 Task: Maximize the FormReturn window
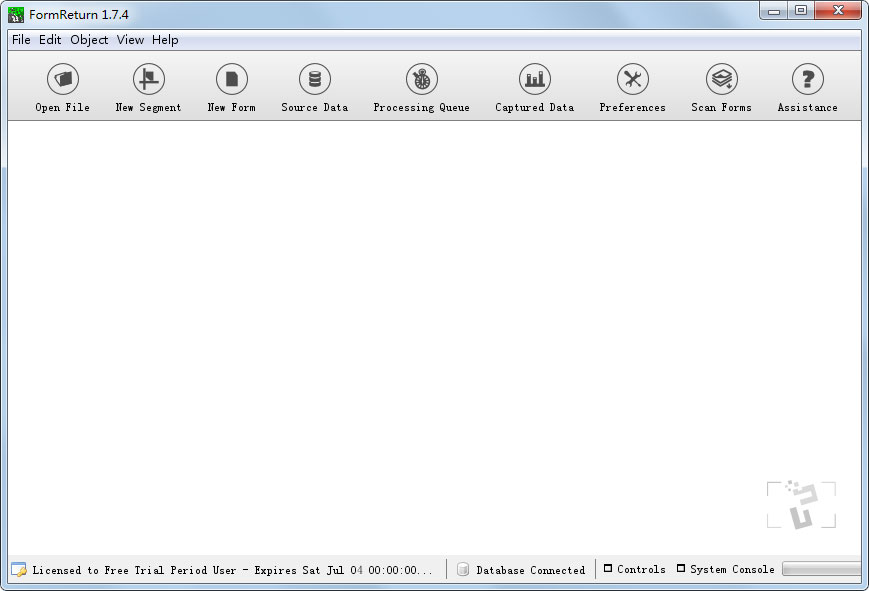[x=801, y=11]
